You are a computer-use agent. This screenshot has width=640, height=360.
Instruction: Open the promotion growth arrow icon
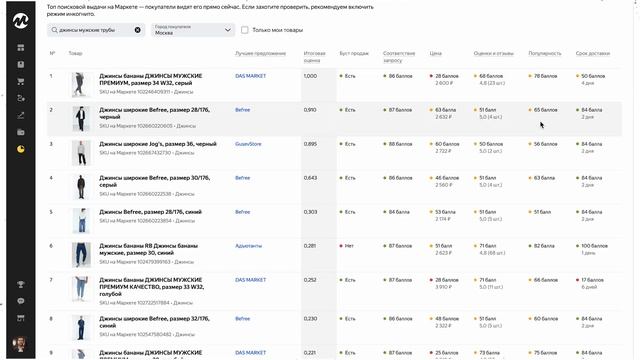coord(20,116)
